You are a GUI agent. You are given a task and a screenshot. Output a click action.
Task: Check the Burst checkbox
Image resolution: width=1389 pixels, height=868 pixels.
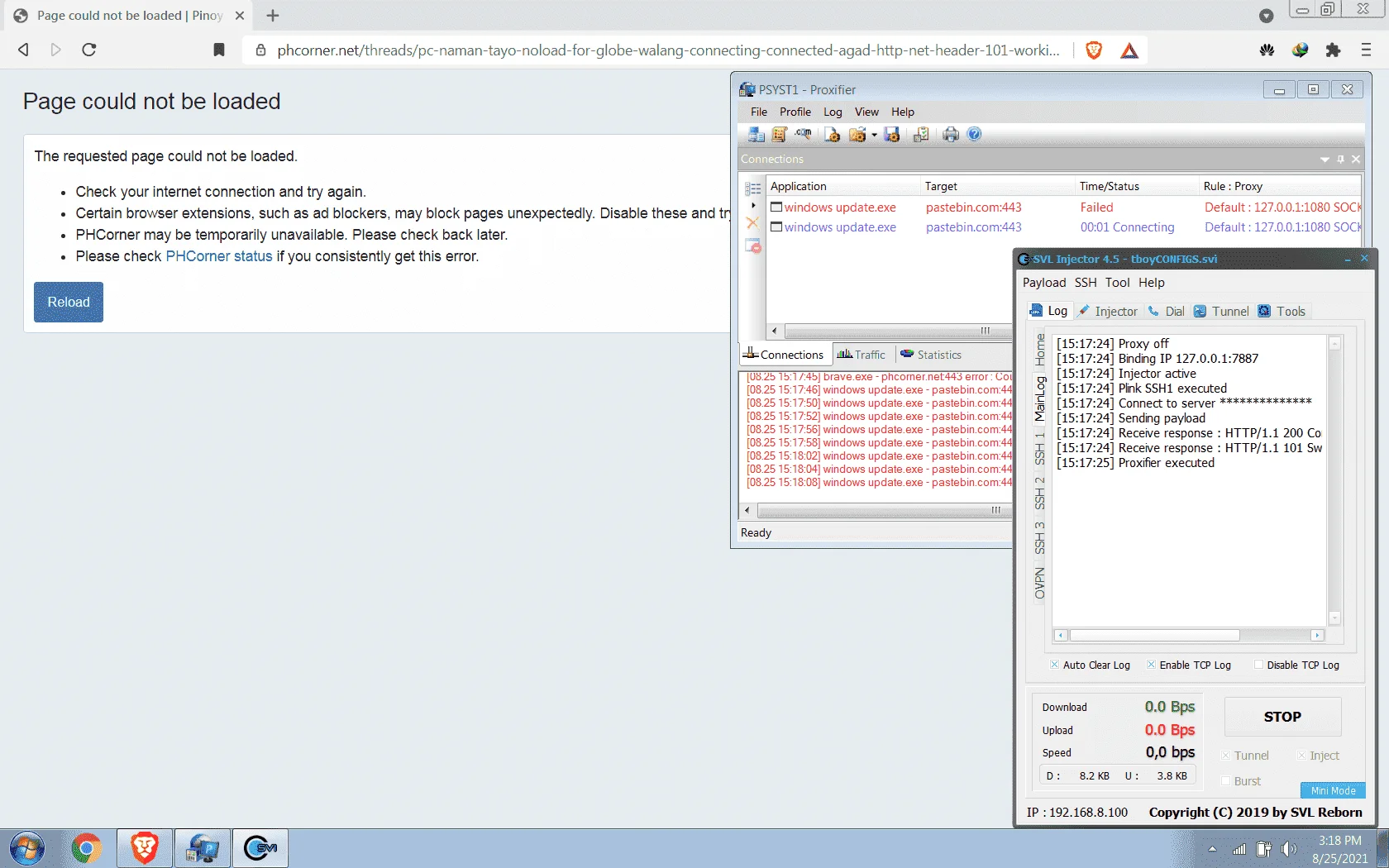pos(1226,781)
